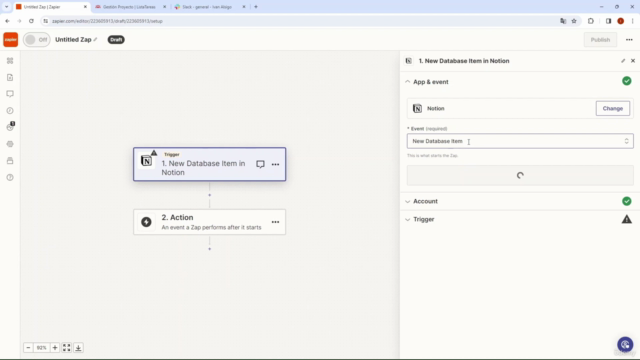Viewport: 640px width, 360px height.
Task: Open the Event dropdown
Action: tap(520, 141)
